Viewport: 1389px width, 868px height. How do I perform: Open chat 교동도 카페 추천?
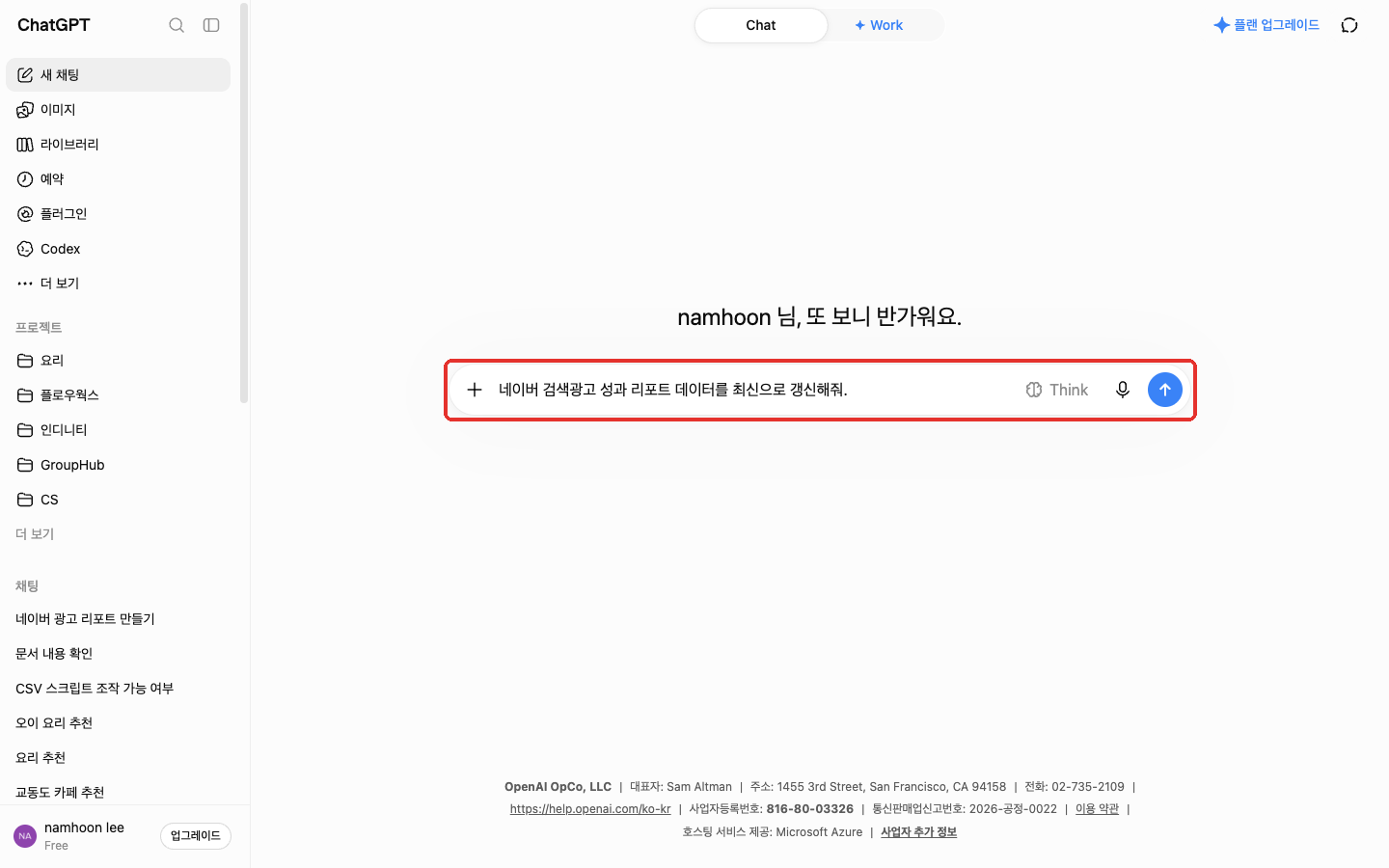(118, 793)
